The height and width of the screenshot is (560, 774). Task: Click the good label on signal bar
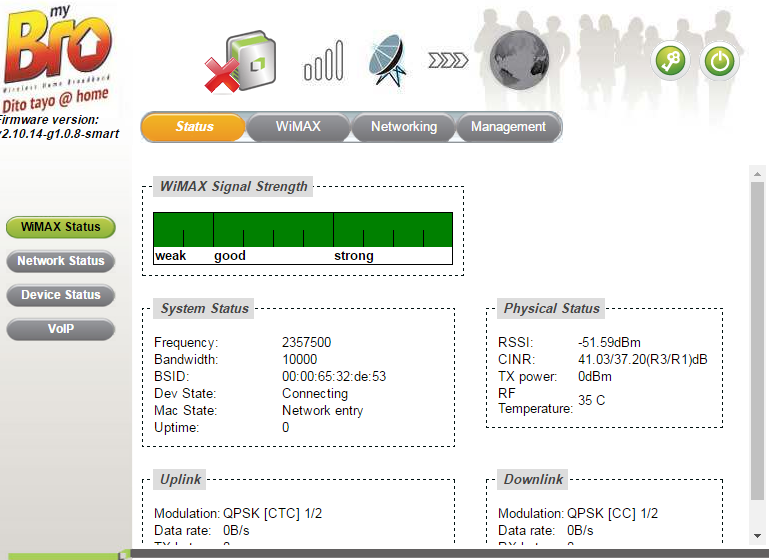click(x=230, y=256)
